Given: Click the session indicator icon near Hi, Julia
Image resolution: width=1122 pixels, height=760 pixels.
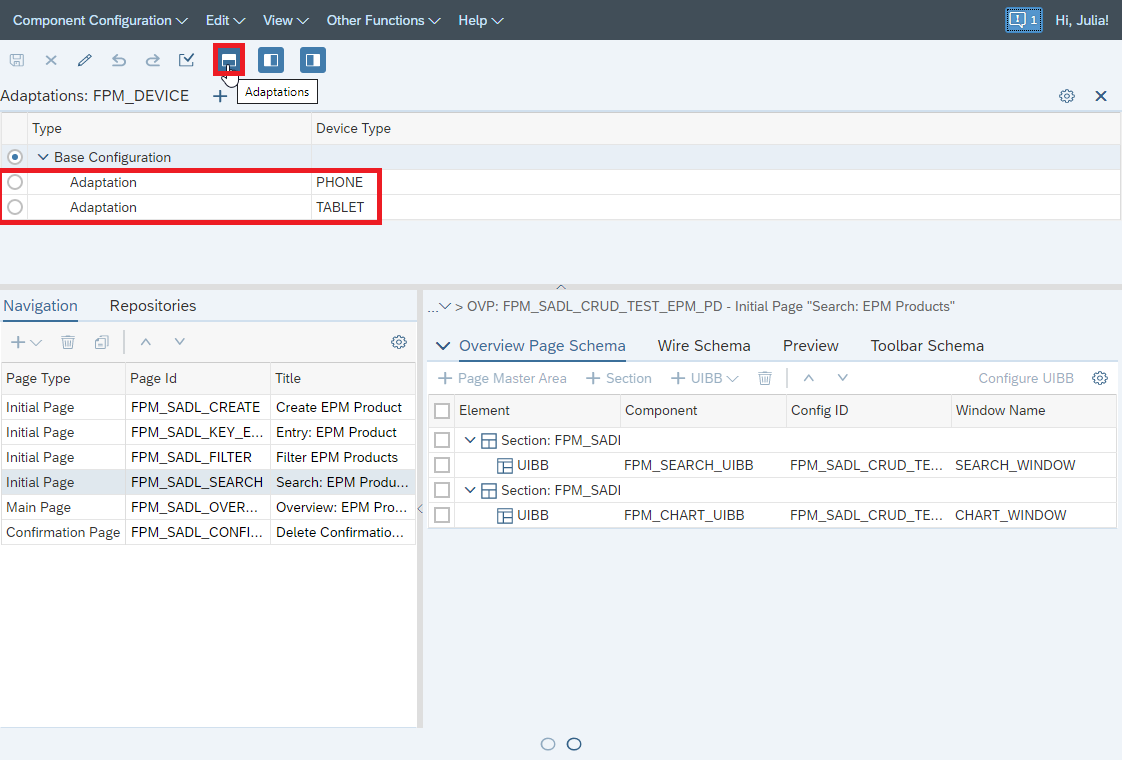Looking at the screenshot, I should tap(1023, 19).
